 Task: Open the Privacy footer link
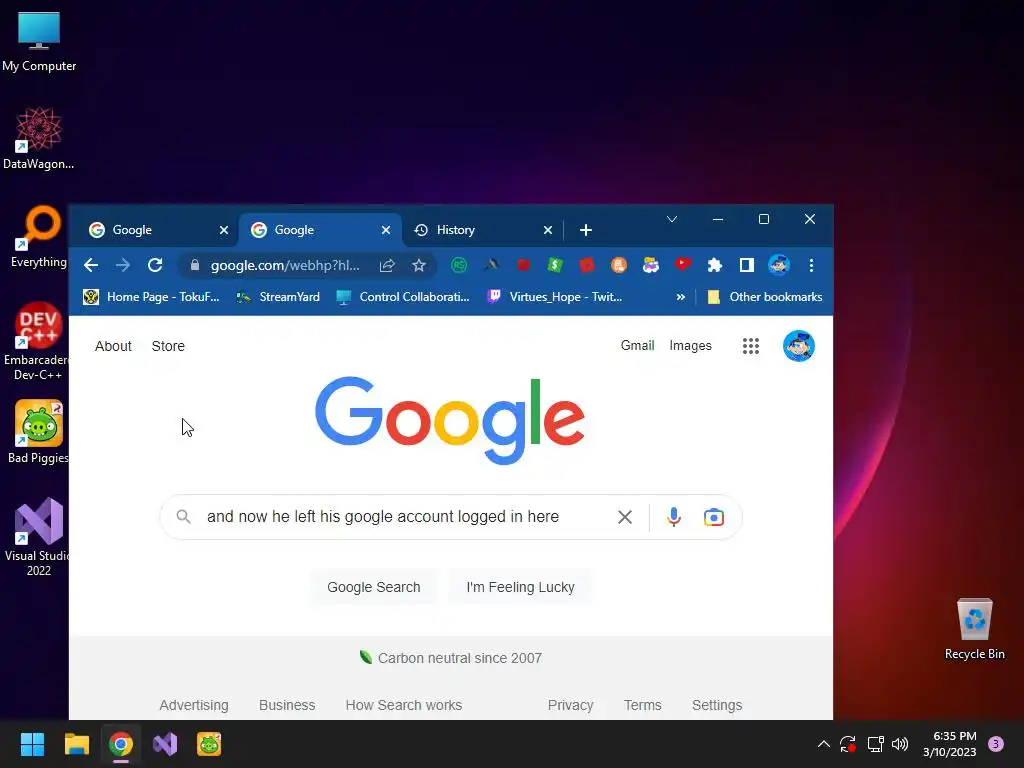[570, 705]
